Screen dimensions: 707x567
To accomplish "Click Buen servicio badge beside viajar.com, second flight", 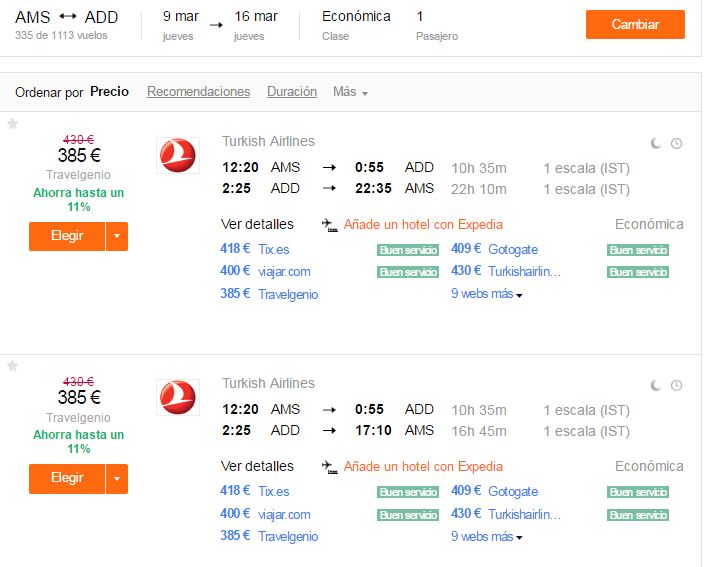I will point(408,515).
